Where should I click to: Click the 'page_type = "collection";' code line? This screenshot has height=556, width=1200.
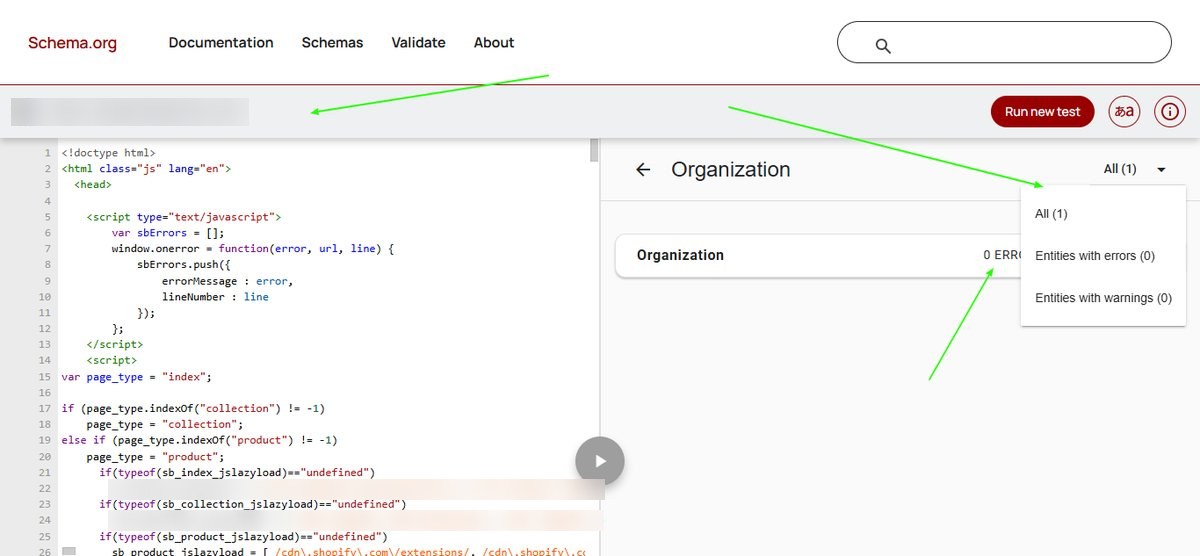[166, 425]
